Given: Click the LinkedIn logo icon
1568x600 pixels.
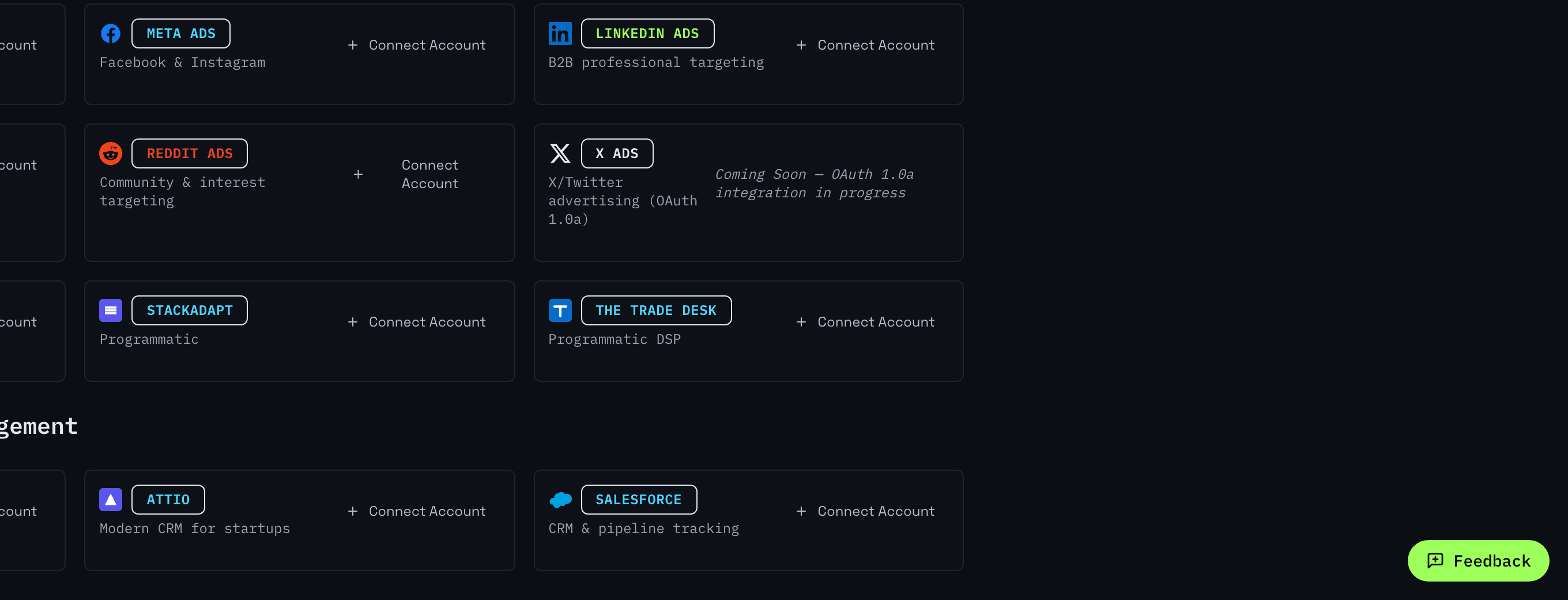Looking at the screenshot, I should coord(560,33).
